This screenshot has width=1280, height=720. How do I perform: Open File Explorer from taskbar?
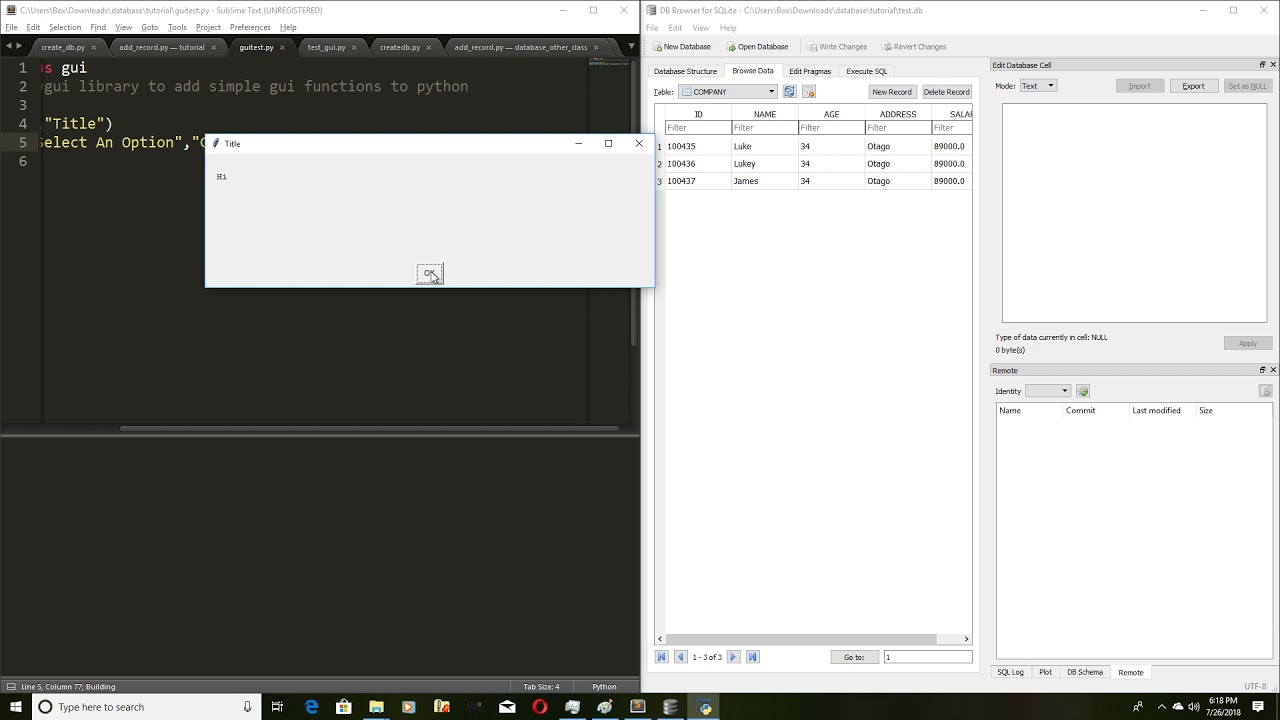[376, 707]
